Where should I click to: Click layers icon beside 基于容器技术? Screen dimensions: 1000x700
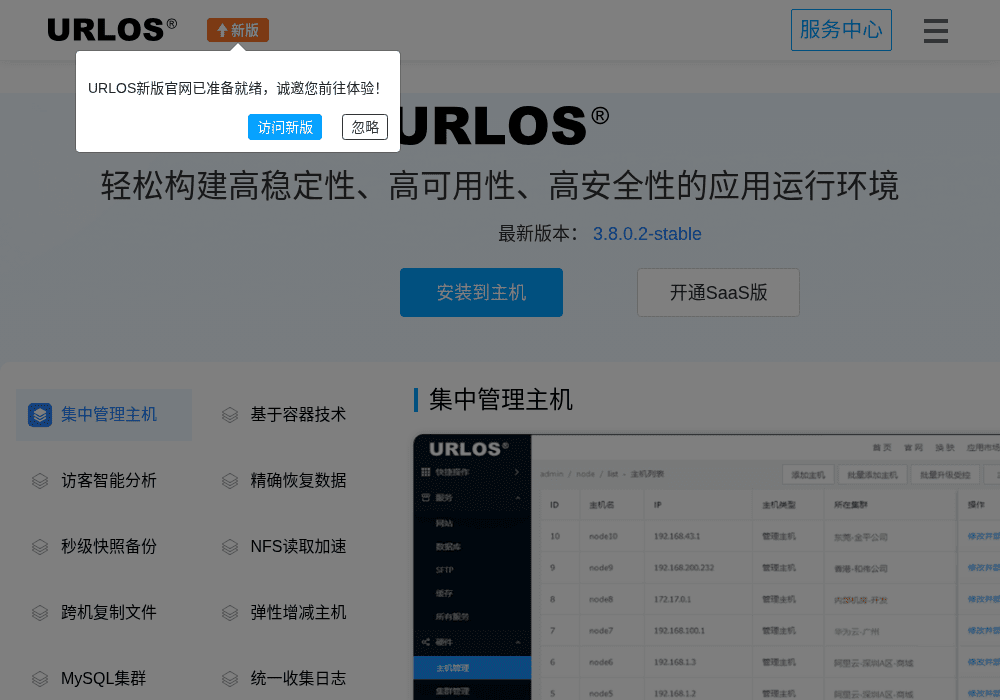(x=230, y=415)
